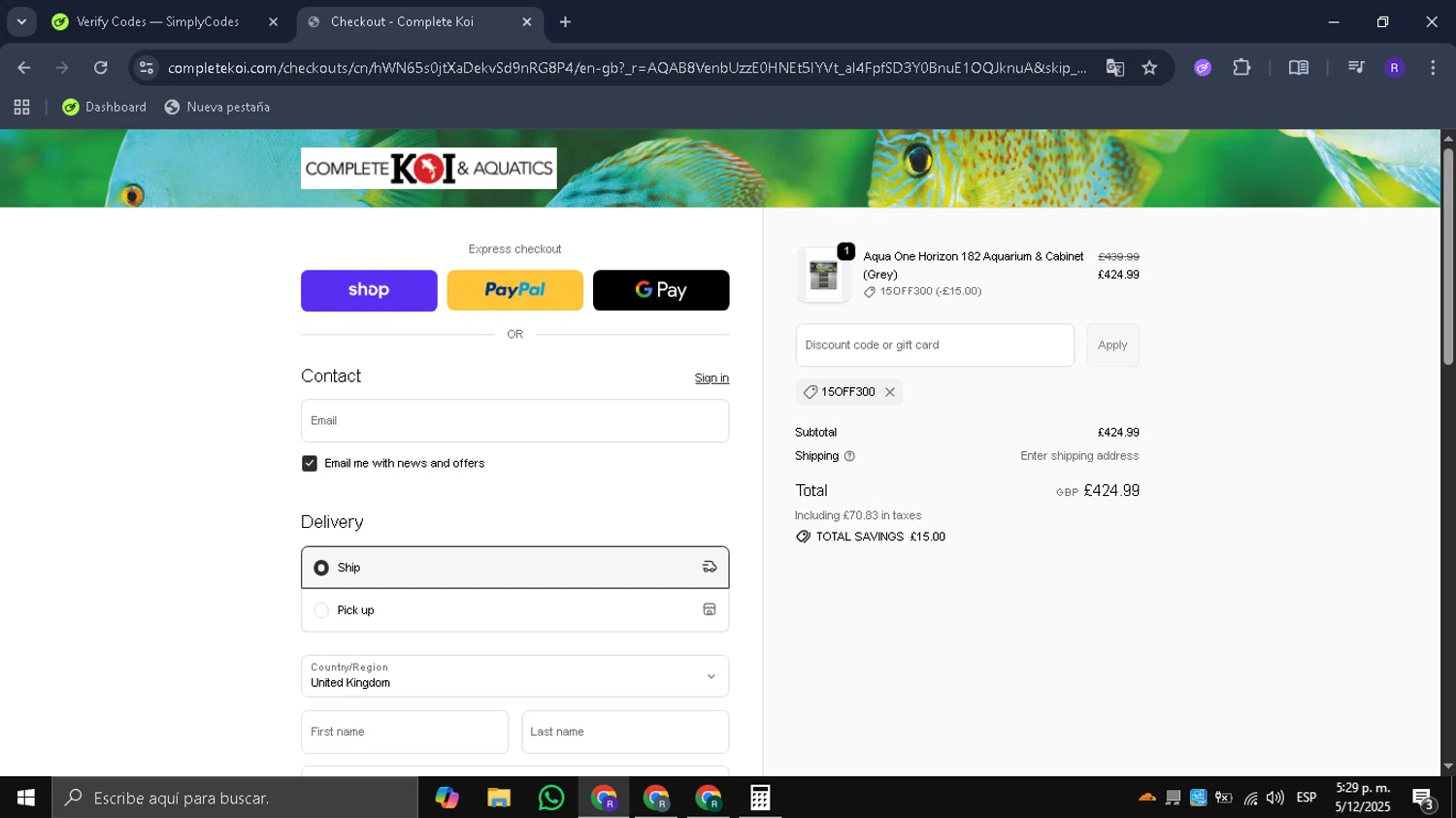Go back to previous page

[x=24, y=68]
